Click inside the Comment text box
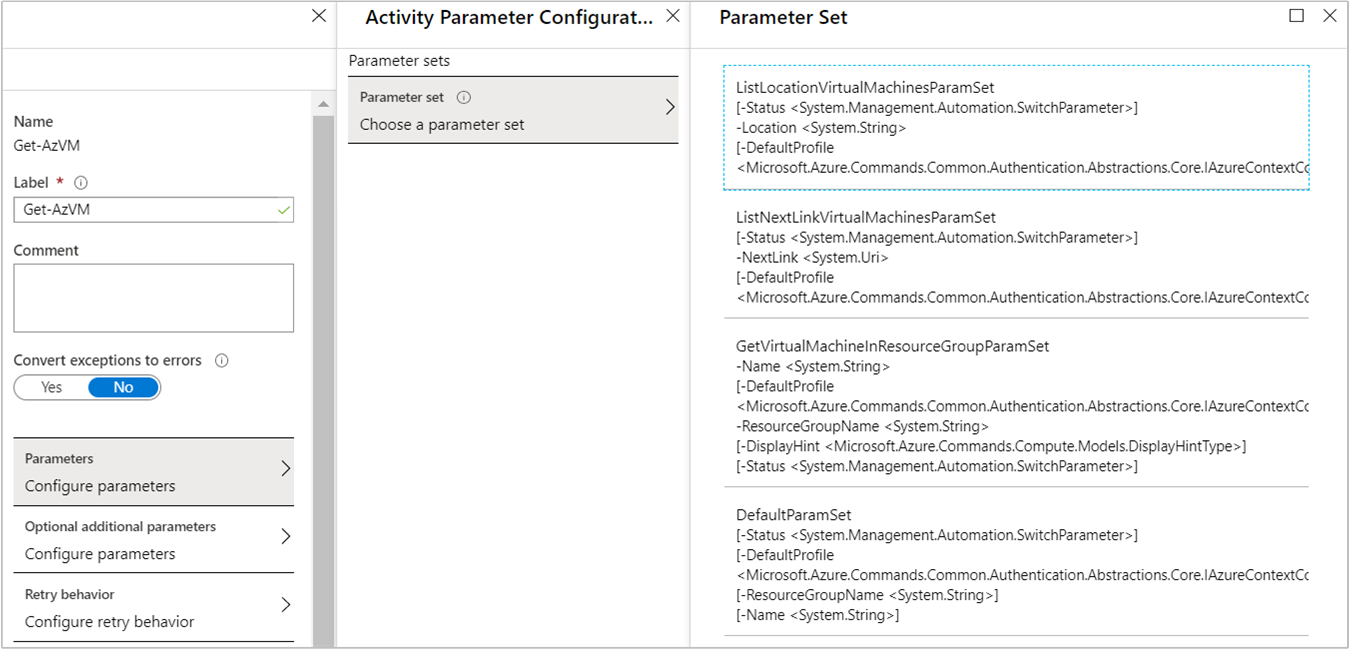 153,296
